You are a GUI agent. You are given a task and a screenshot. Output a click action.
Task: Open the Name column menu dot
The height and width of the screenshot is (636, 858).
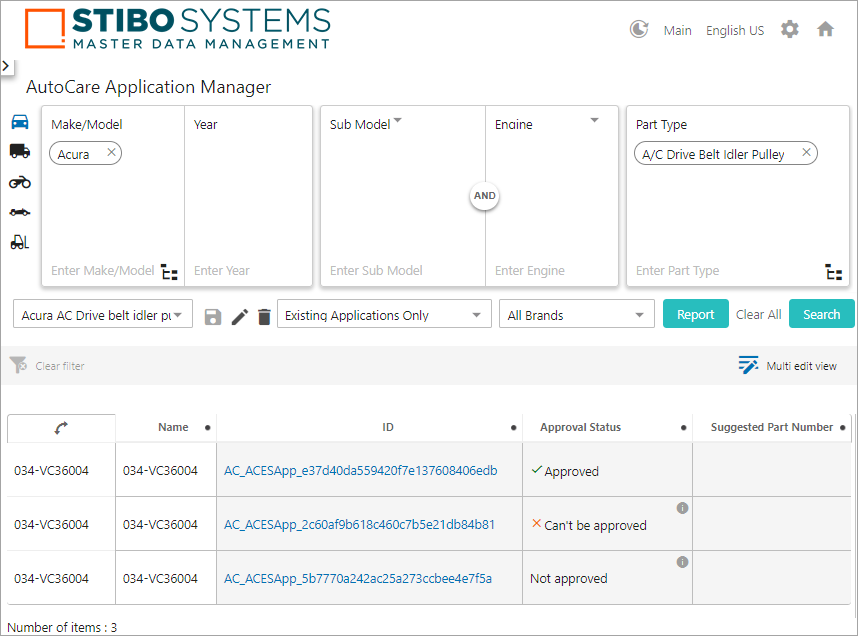point(207,428)
